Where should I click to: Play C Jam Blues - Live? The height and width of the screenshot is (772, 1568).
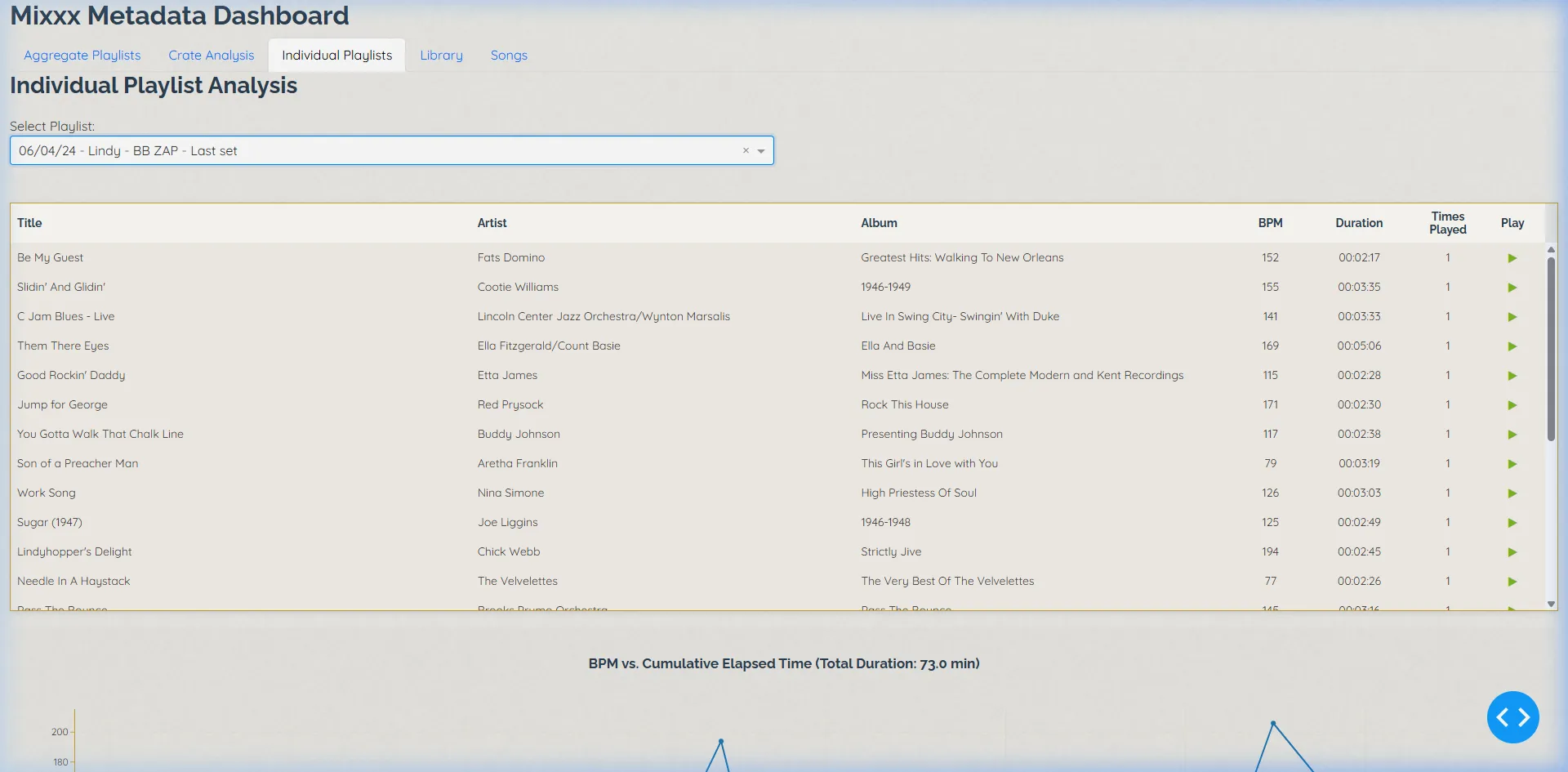[x=1512, y=317]
